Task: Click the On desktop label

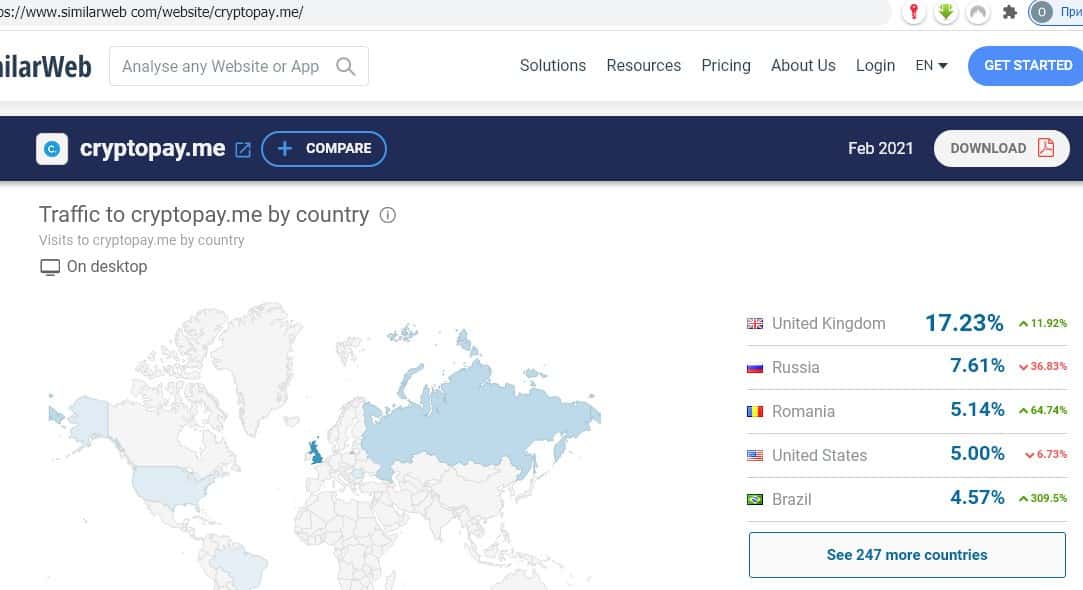Action: point(107,267)
